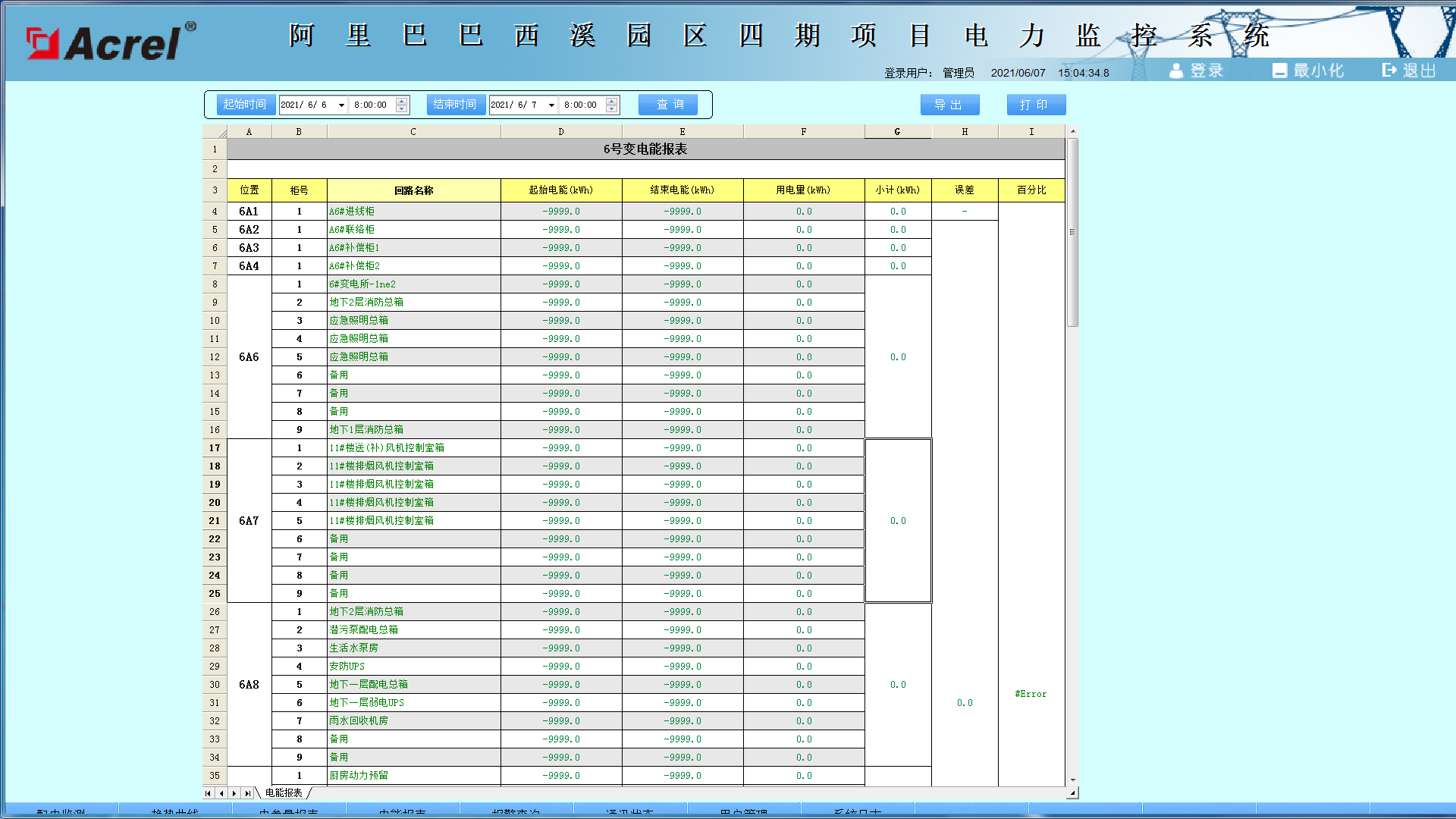
Task: Click previous sheet navigation arrow
Action: [221, 793]
